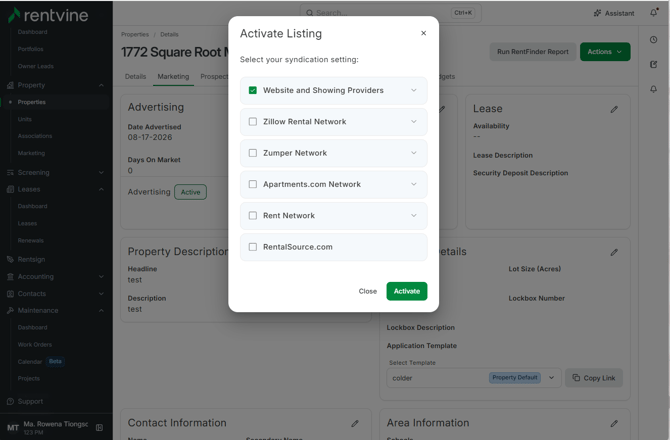Edit Contact Information with pencil icon
The image size is (670, 440).
pos(355,423)
